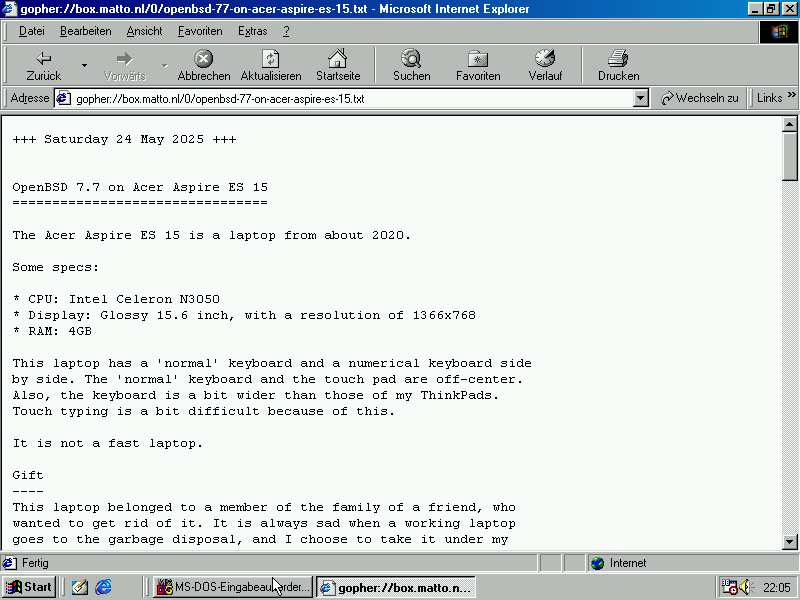
Task: Click the 'Gift' section heading
Action: click(28, 476)
